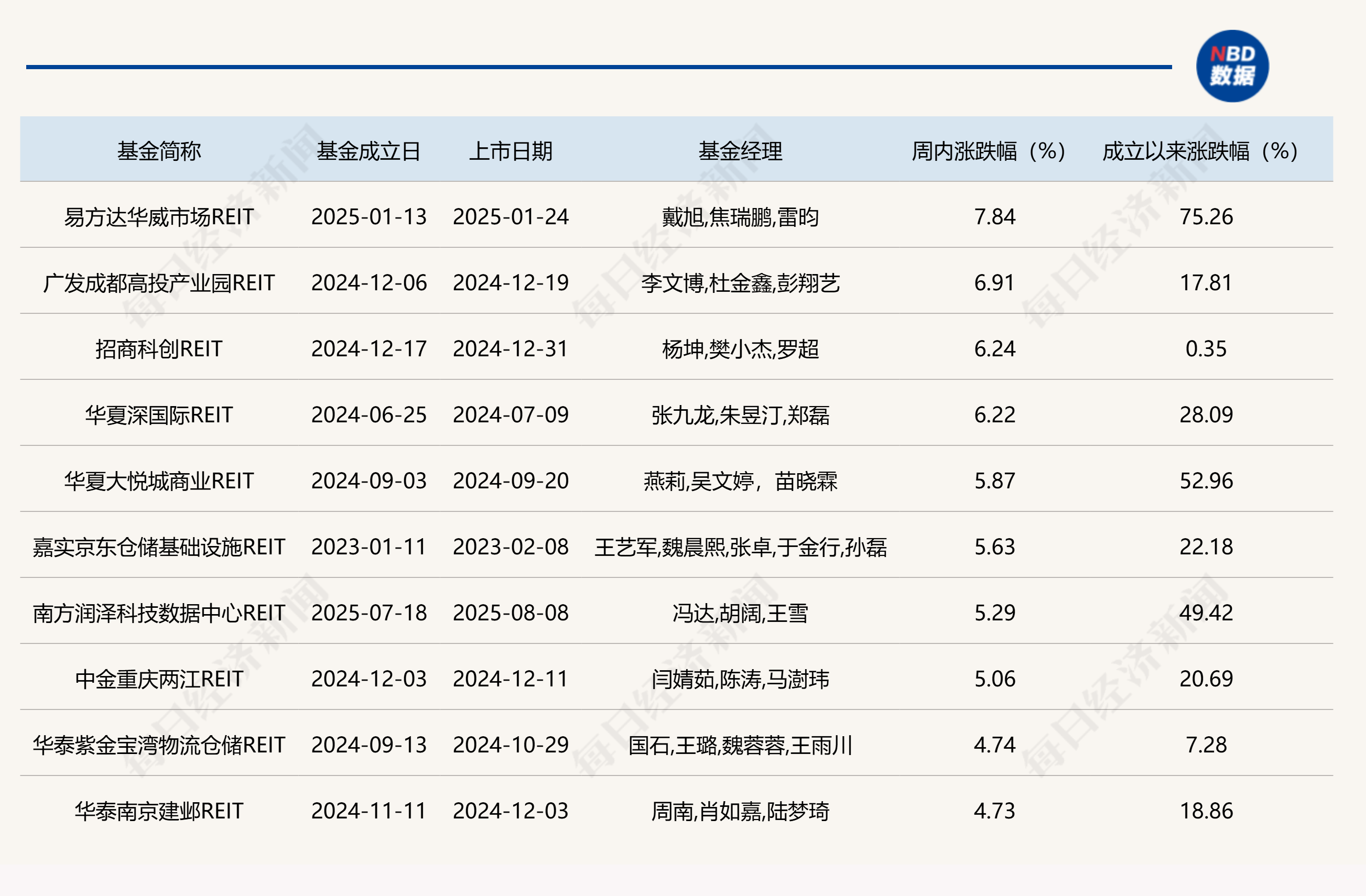
Task: Select the 广发成都高投产业园REIT fund name
Action: click(159, 283)
